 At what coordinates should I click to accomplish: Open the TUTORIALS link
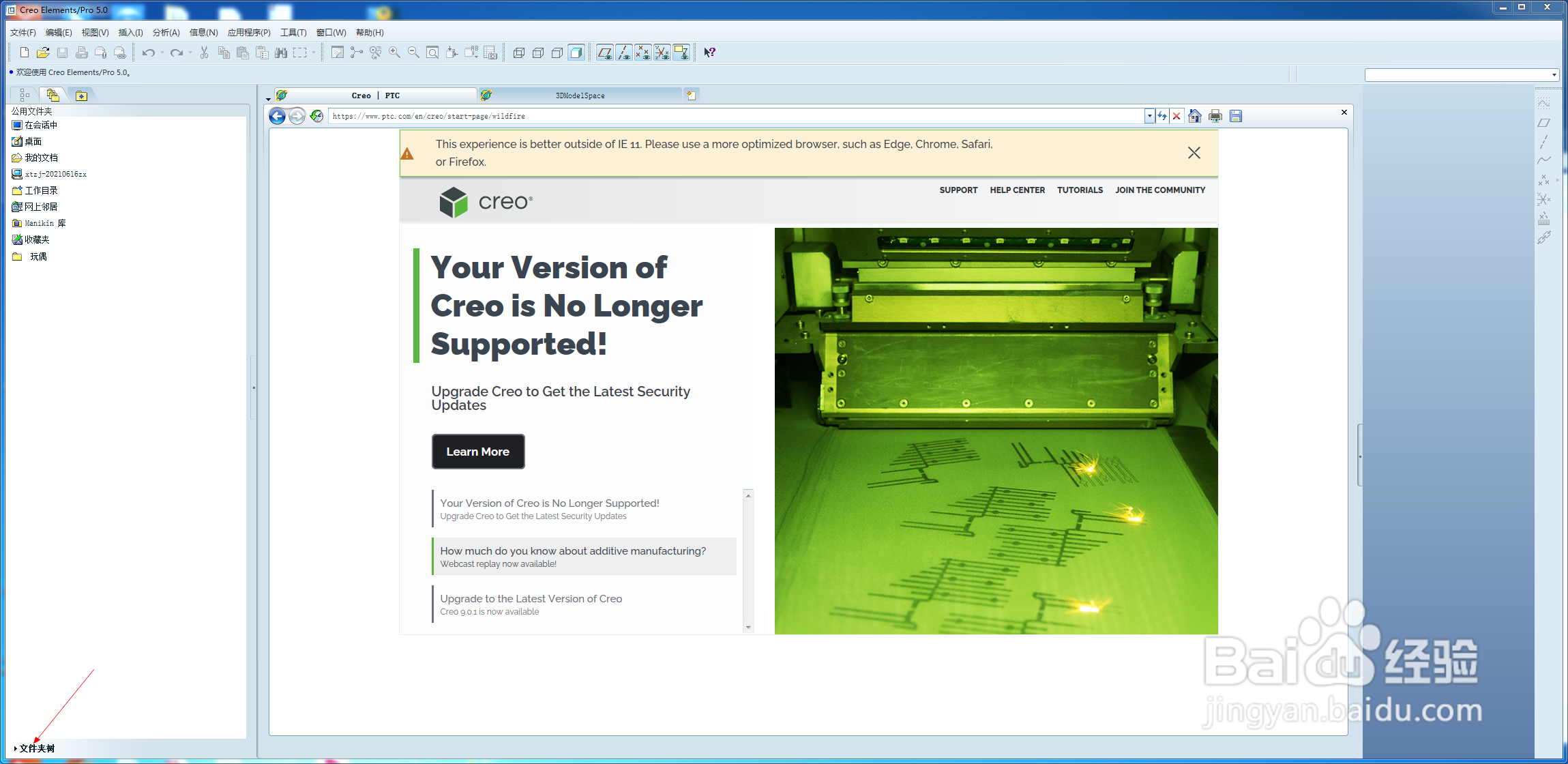click(1080, 190)
